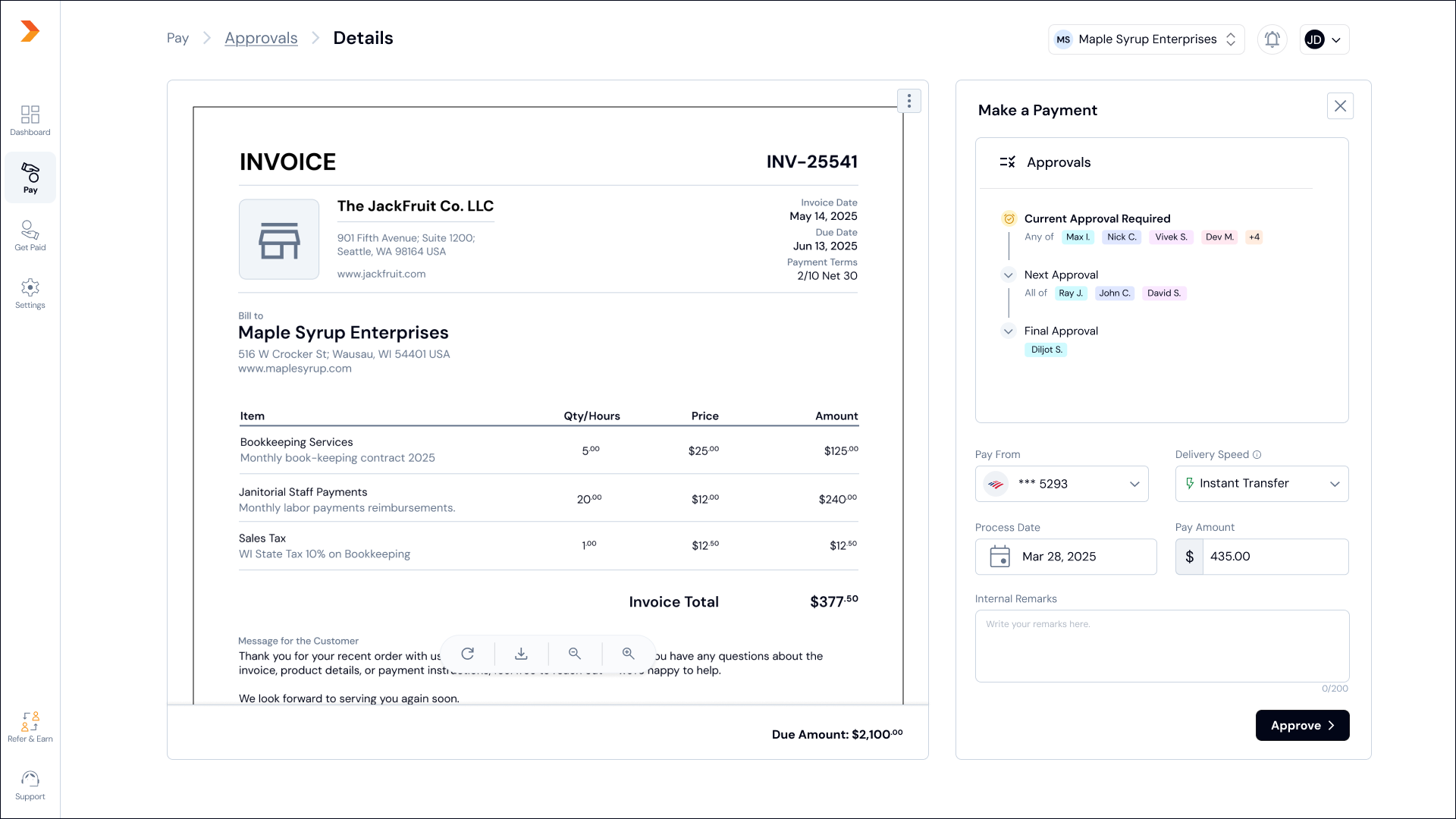1456x819 pixels.
Task: Click the notifications bell icon
Action: (x=1272, y=39)
